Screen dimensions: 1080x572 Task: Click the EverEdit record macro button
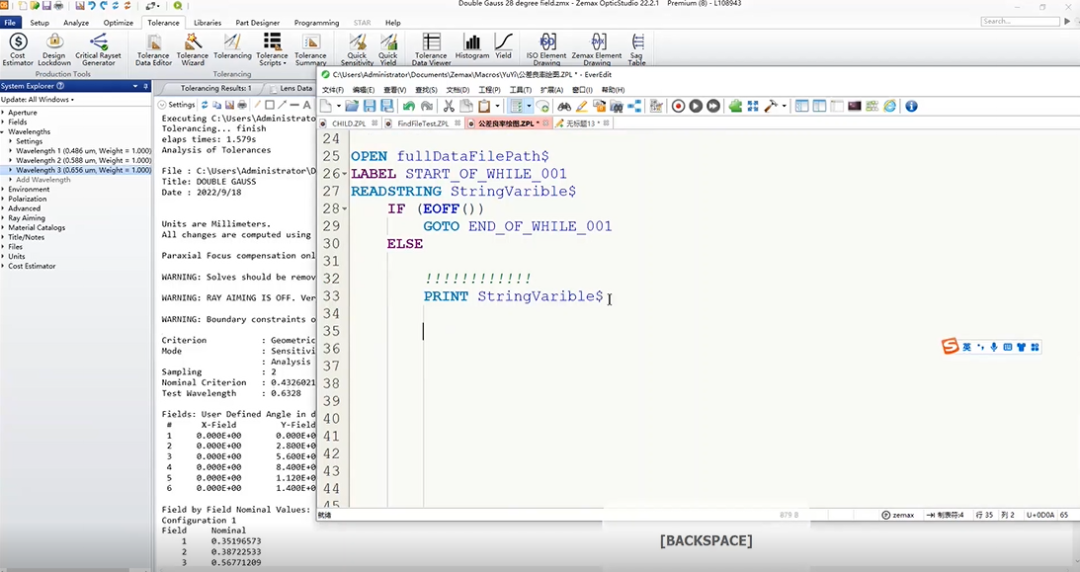point(678,106)
